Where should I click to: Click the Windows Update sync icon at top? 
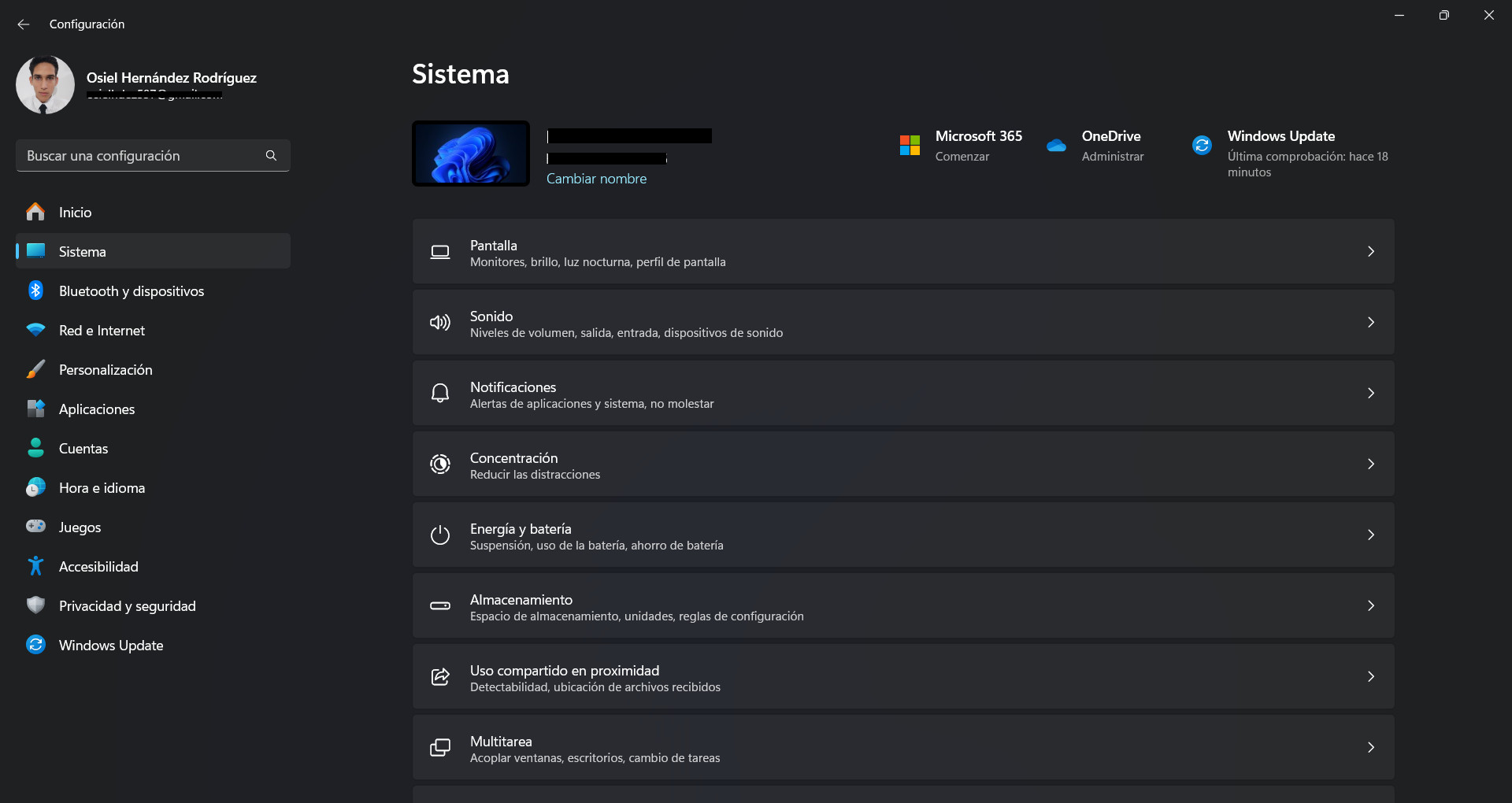[1202, 146]
